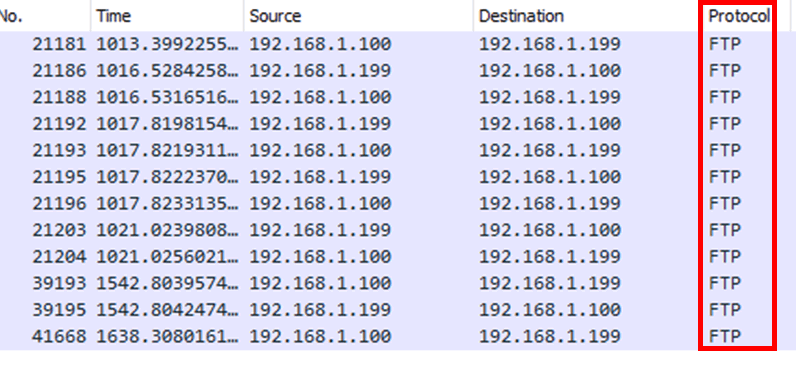Screen dimensions: 800x369
Task: Select packet number 21204
Action: 400,256
